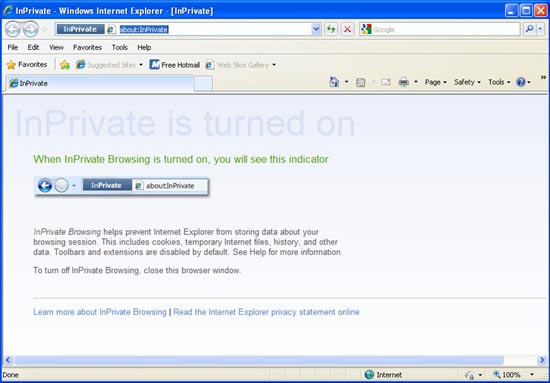Click the Internet security zone indicator
550x383 pixels.
[x=383, y=375]
